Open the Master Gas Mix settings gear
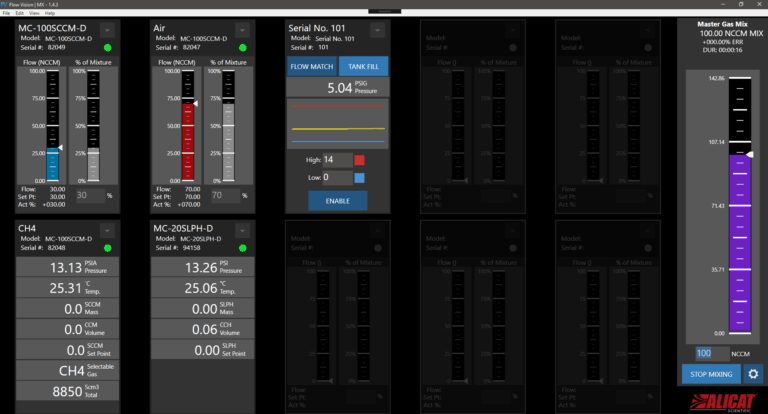Image resolution: width=768 pixels, height=414 pixels. (753, 374)
